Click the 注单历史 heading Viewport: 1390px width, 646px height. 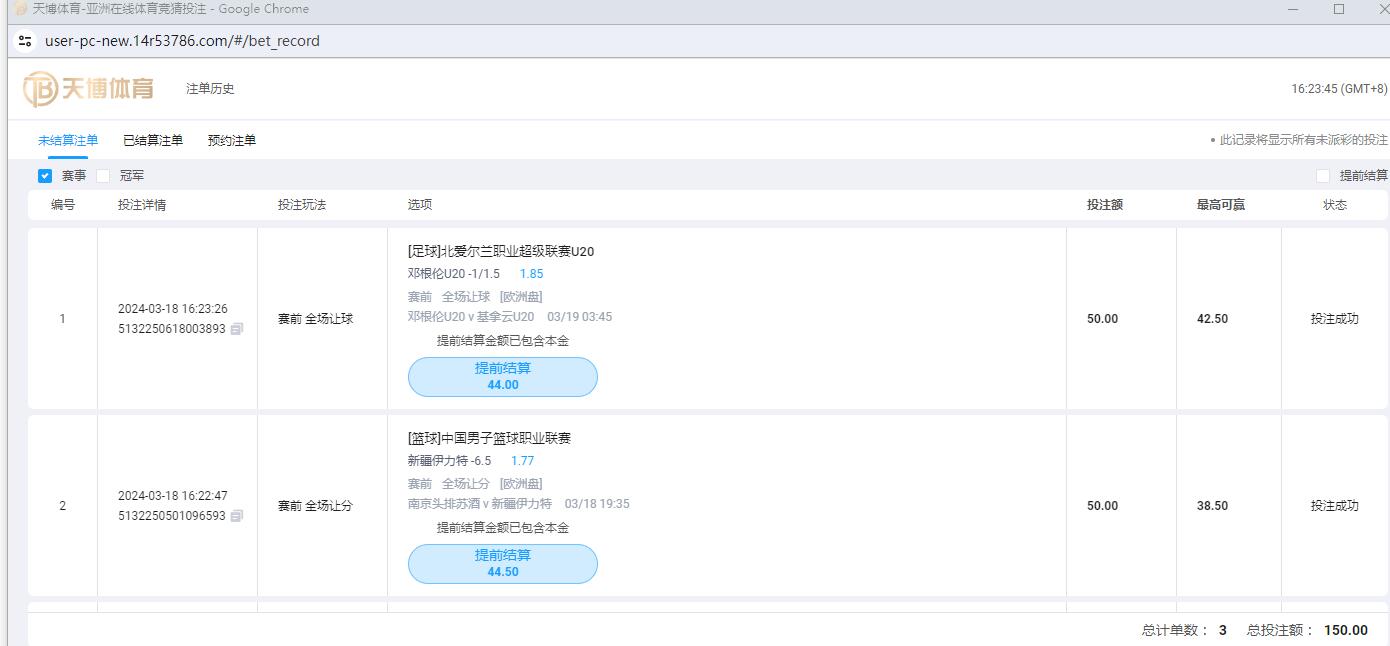coord(210,89)
